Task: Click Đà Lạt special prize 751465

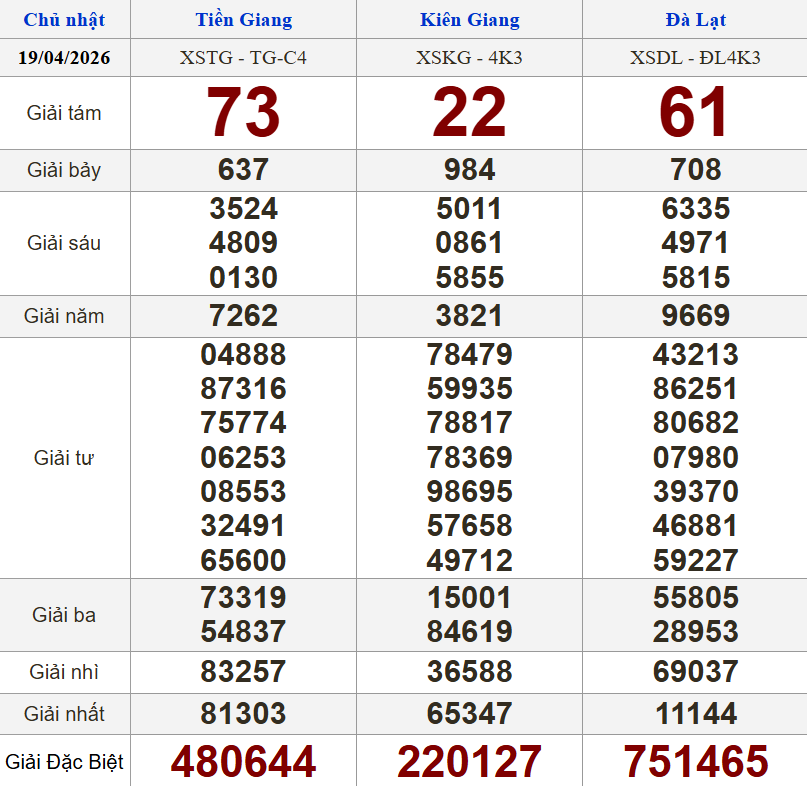Action: click(x=695, y=762)
